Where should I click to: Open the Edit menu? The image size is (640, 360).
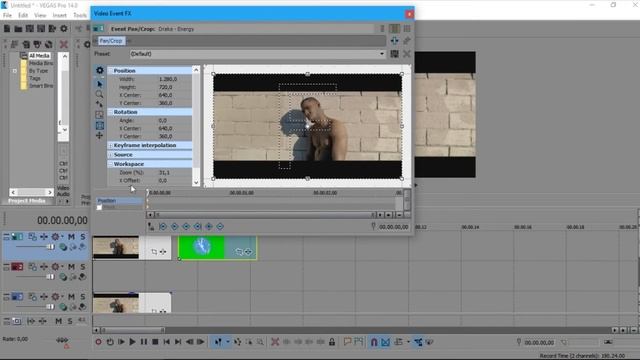coord(23,15)
